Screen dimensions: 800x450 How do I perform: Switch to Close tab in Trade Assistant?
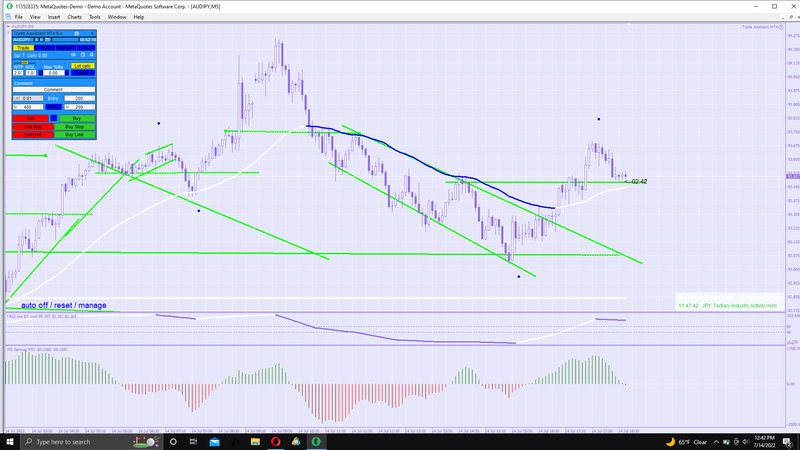(45, 48)
